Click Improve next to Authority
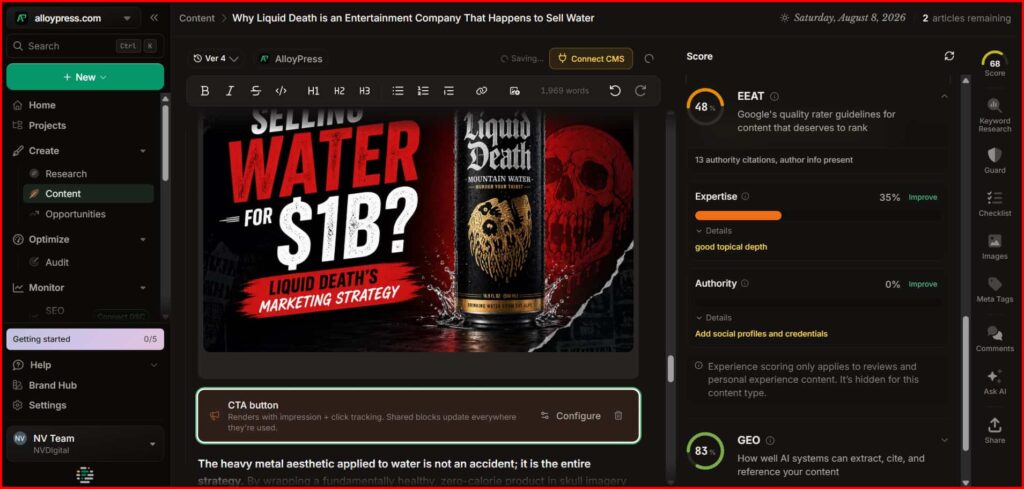 tap(923, 284)
